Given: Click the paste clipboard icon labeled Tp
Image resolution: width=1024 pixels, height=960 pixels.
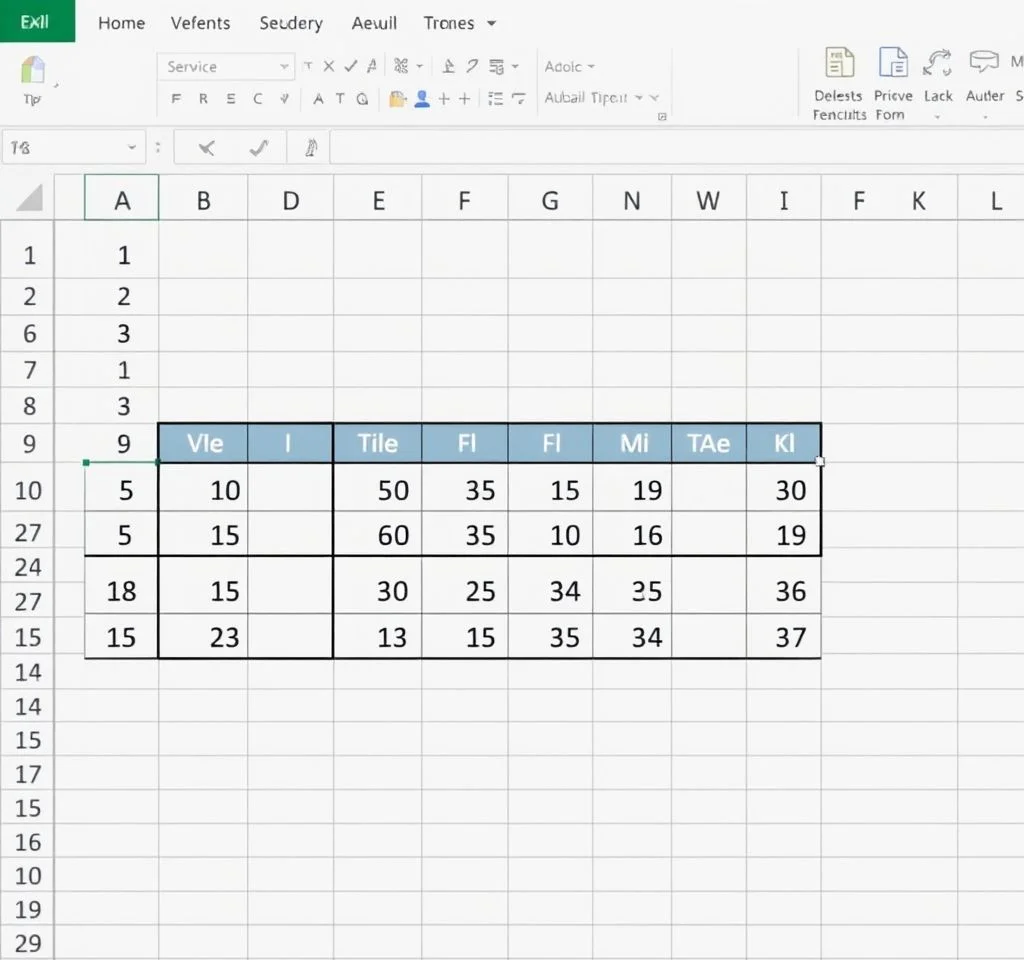Looking at the screenshot, I should 33,71.
